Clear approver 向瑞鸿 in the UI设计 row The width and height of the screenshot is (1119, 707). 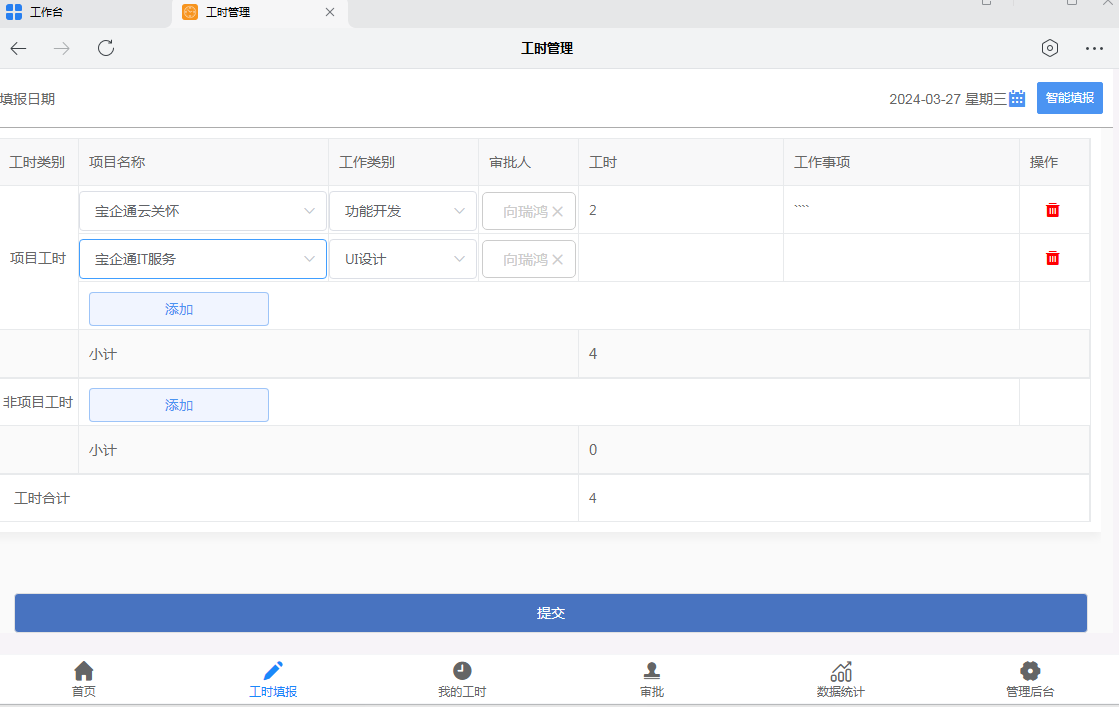pyautogui.click(x=558, y=260)
